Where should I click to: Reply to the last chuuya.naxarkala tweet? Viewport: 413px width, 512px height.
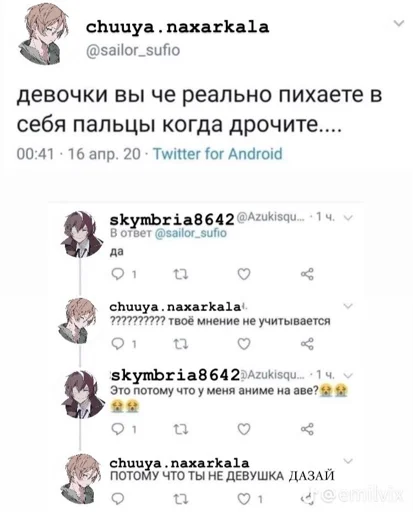pyautogui.click(x=117, y=499)
